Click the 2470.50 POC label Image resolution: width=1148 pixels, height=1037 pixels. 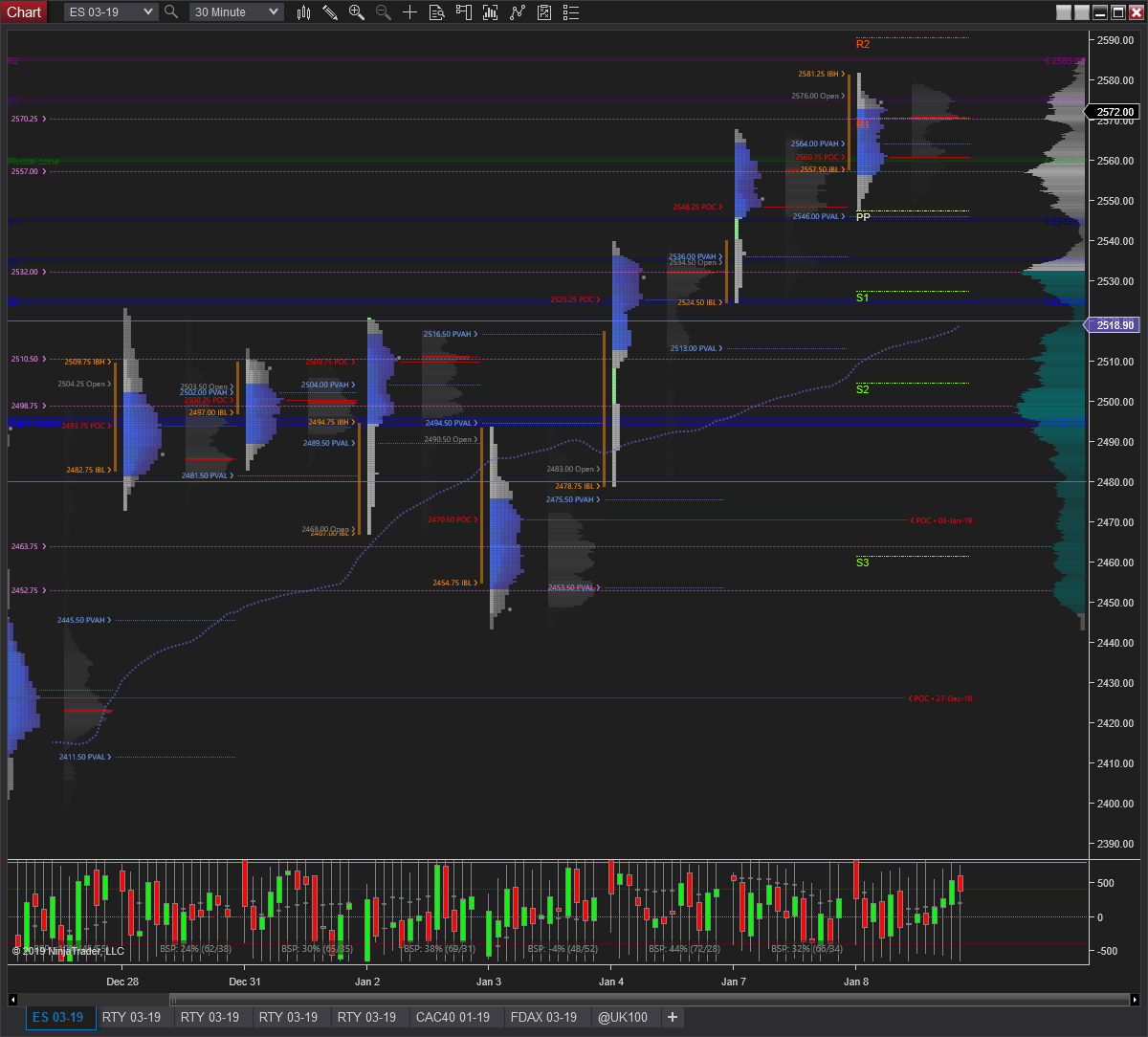[x=453, y=519]
